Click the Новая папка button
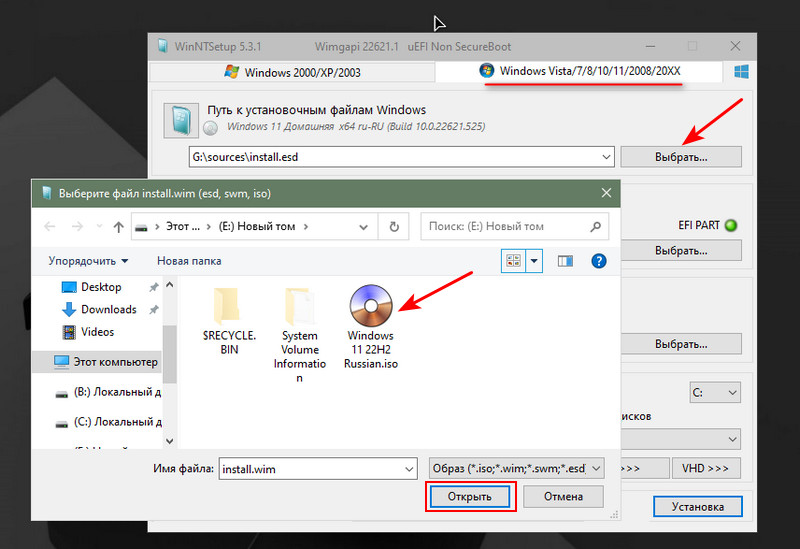This screenshot has width=800, height=549. click(189, 261)
